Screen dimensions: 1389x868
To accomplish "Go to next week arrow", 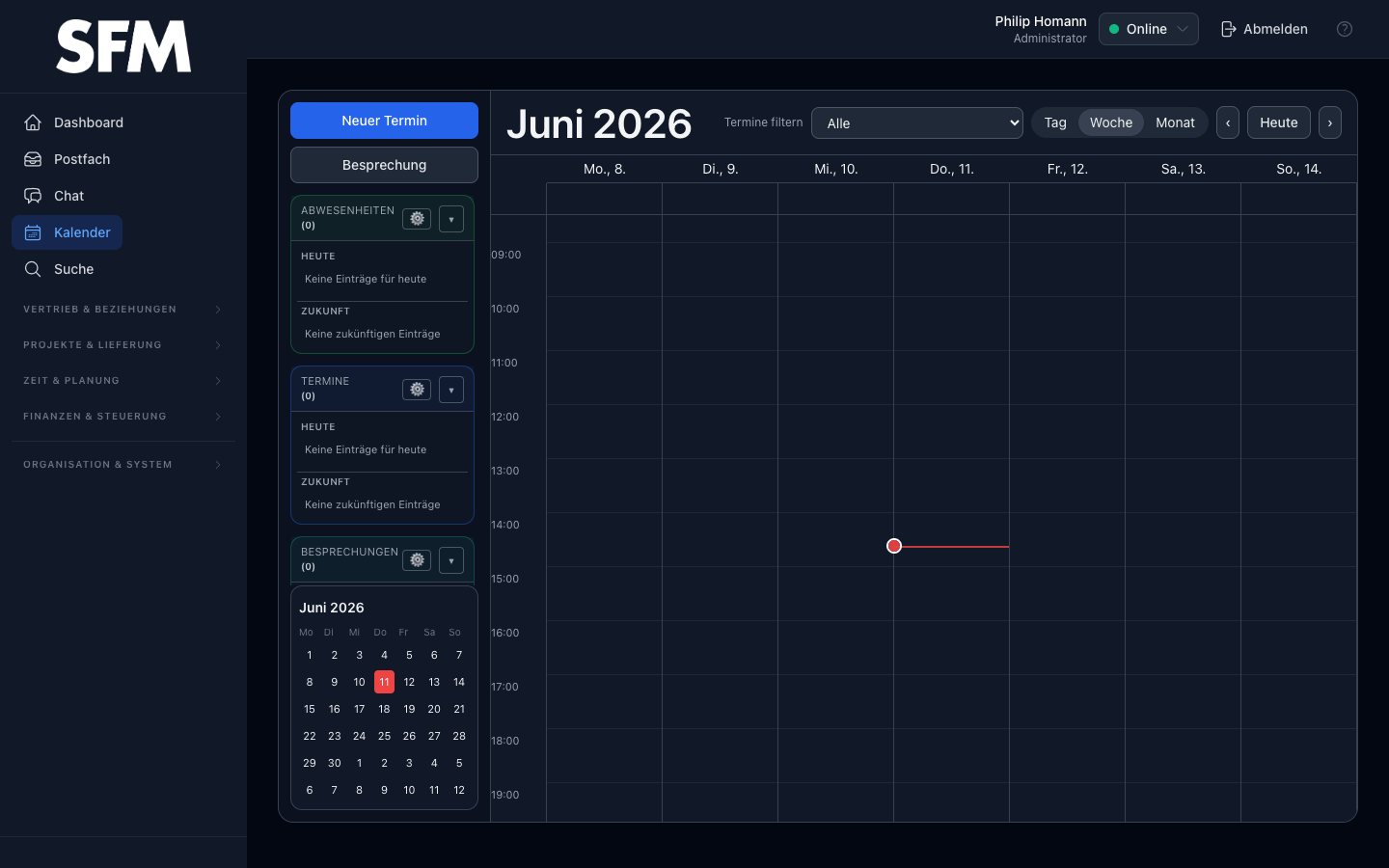I will [1330, 122].
